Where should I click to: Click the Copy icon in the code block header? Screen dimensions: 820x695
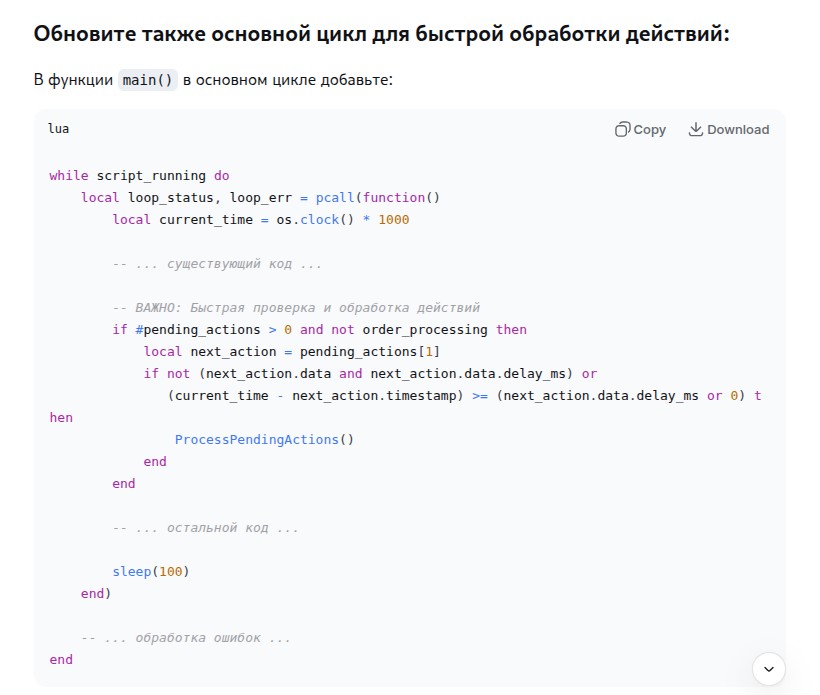click(x=622, y=129)
